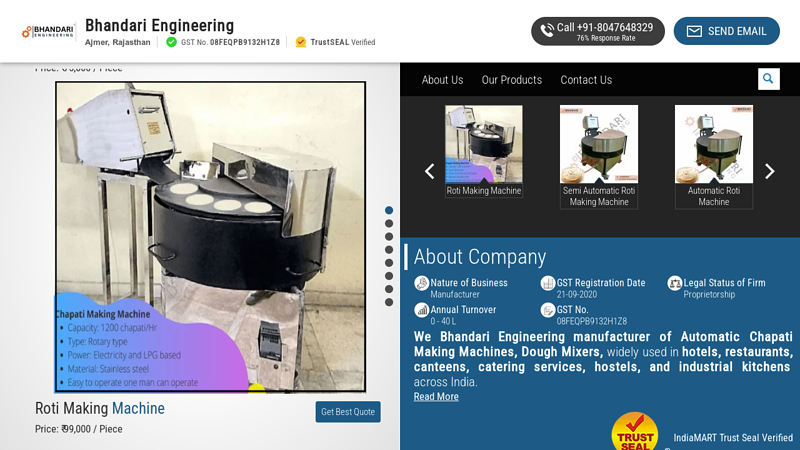Select the seventh slide dot
Viewport: 800px width, 450px height.
[389, 289]
